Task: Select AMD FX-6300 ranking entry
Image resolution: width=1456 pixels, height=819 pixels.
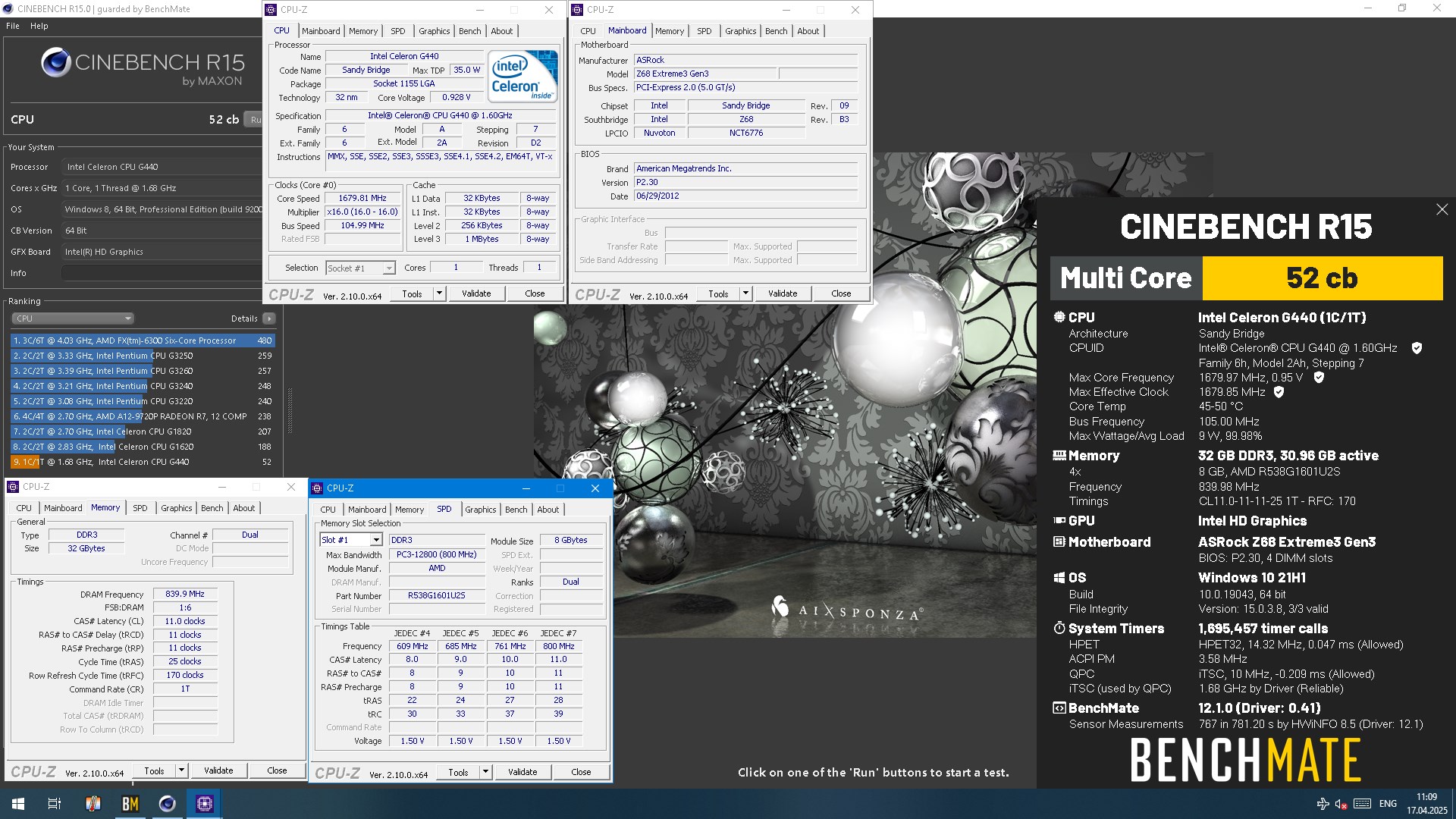Action: click(x=143, y=340)
